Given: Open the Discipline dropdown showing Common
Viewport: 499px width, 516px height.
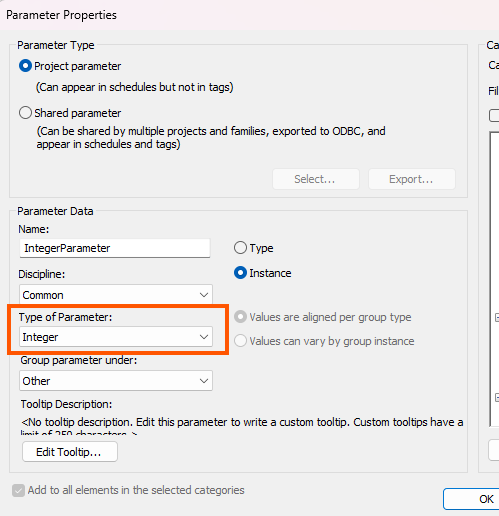Looking at the screenshot, I should 116,295.
